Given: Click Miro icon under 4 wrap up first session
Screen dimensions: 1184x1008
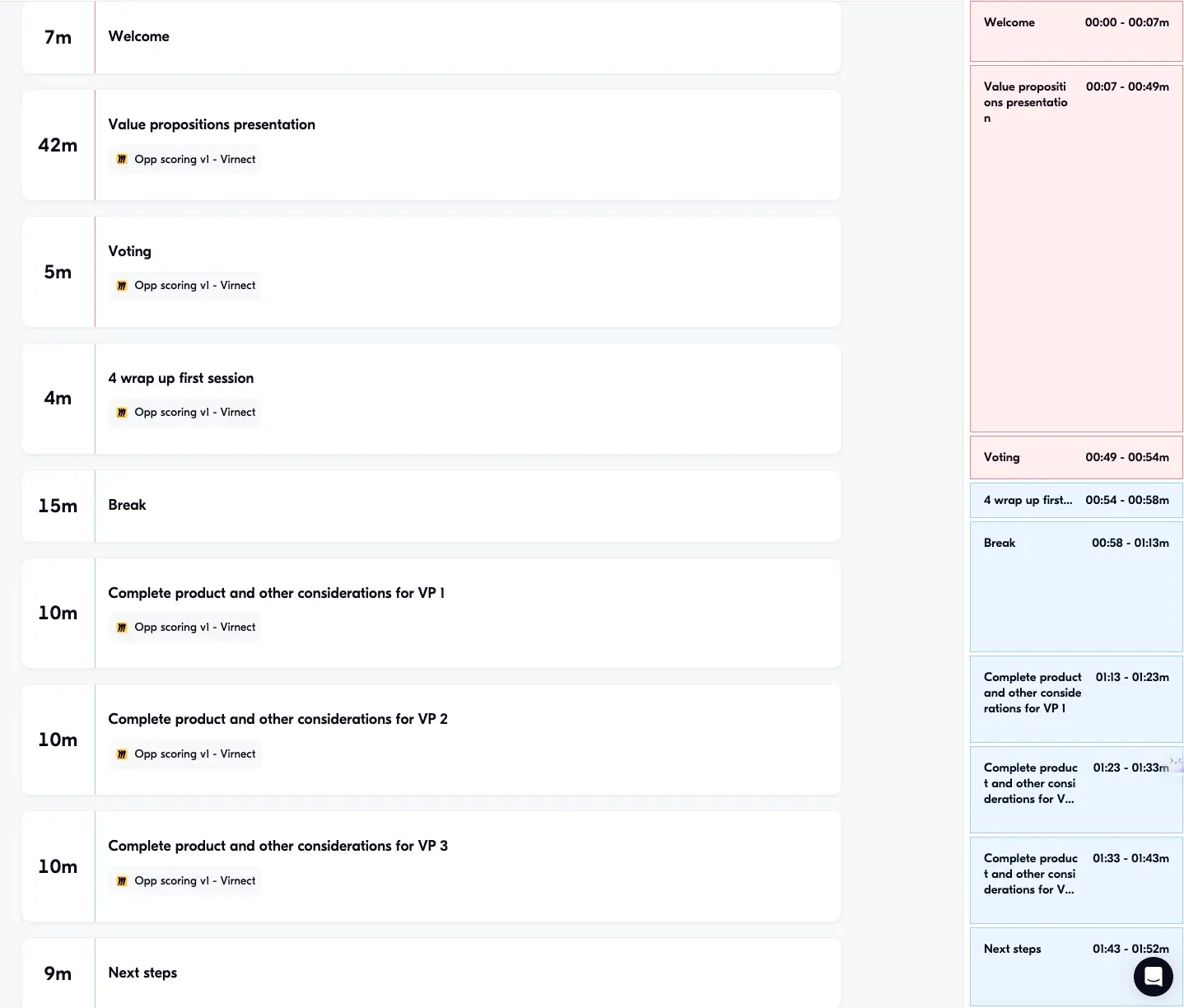Looking at the screenshot, I should point(122,413).
